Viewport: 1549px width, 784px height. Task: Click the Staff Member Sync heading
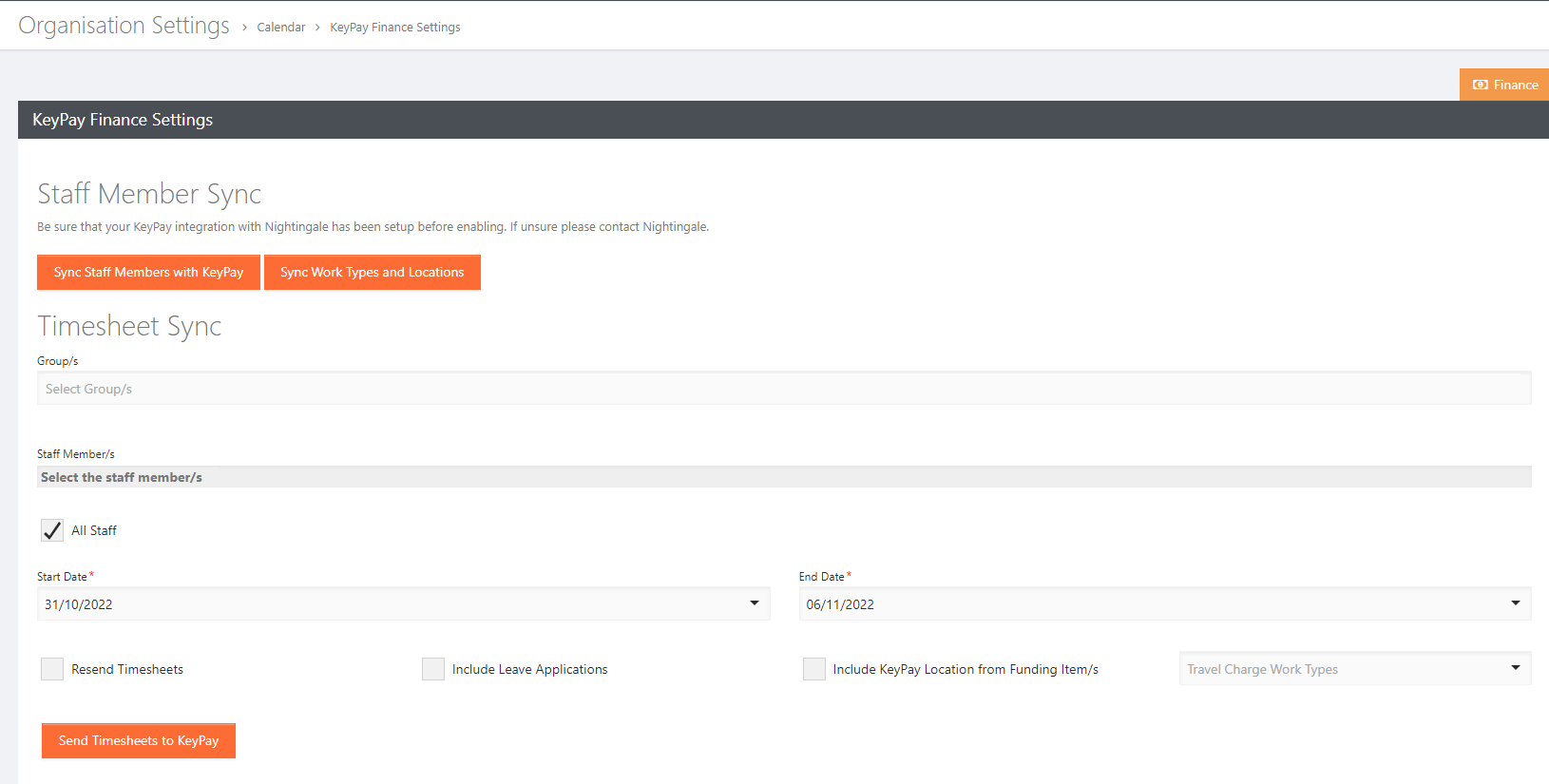(149, 194)
